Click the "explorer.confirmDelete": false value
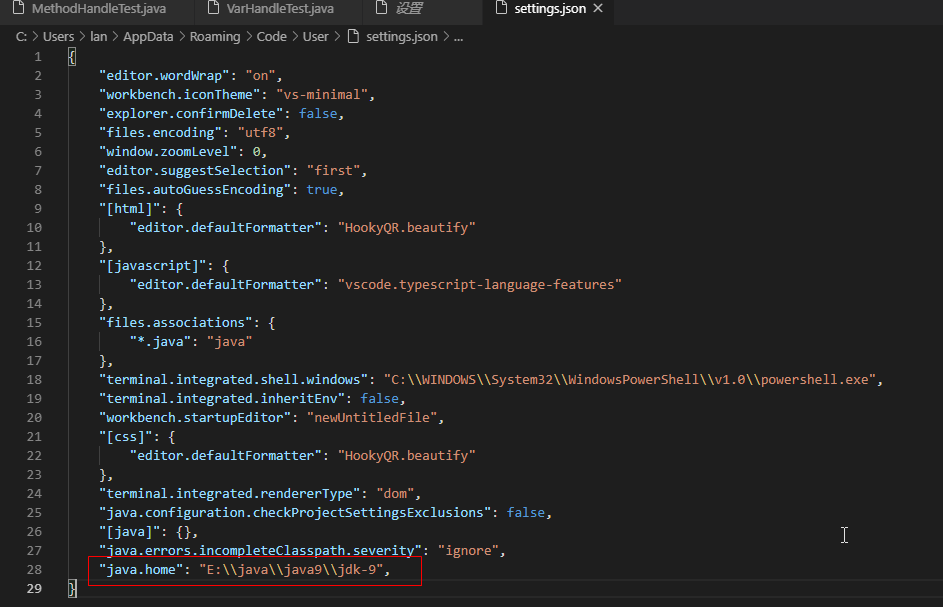The width and height of the screenshot is (943, 607). [319, 113]
